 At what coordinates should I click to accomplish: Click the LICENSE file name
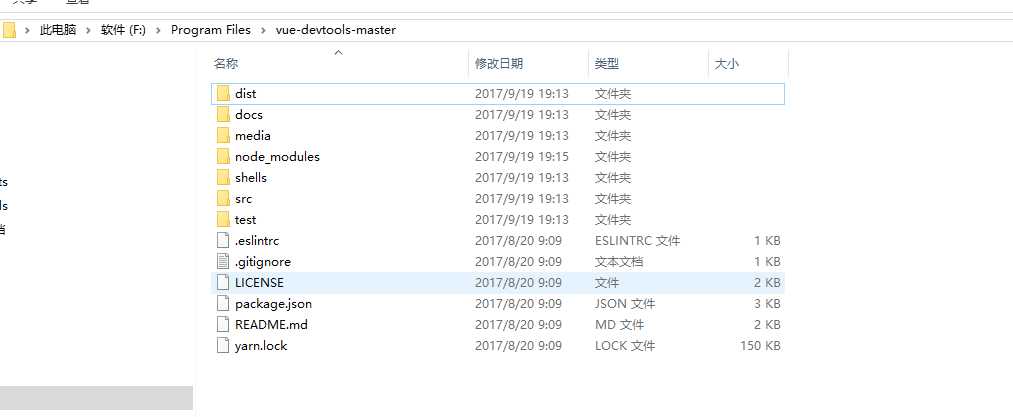(x=259, y=283)
